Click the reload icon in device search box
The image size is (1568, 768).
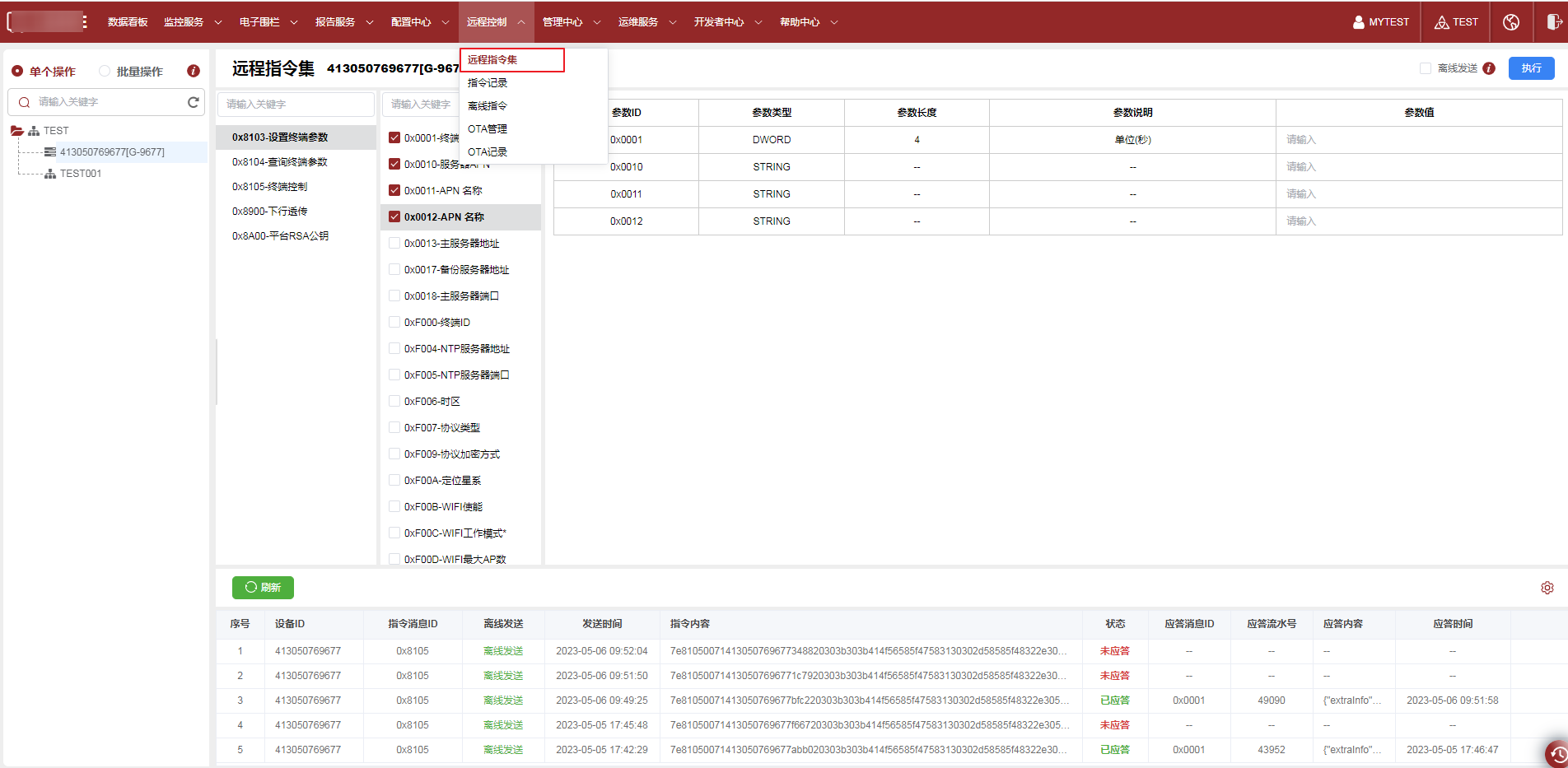[x=194, y=102]
